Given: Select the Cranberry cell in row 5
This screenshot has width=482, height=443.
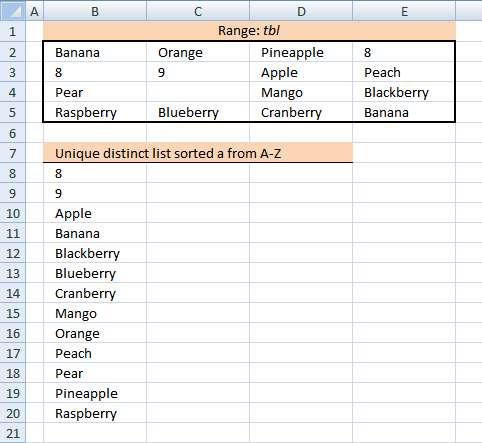Looking at the screenshot, I should (x=301, y=112).
